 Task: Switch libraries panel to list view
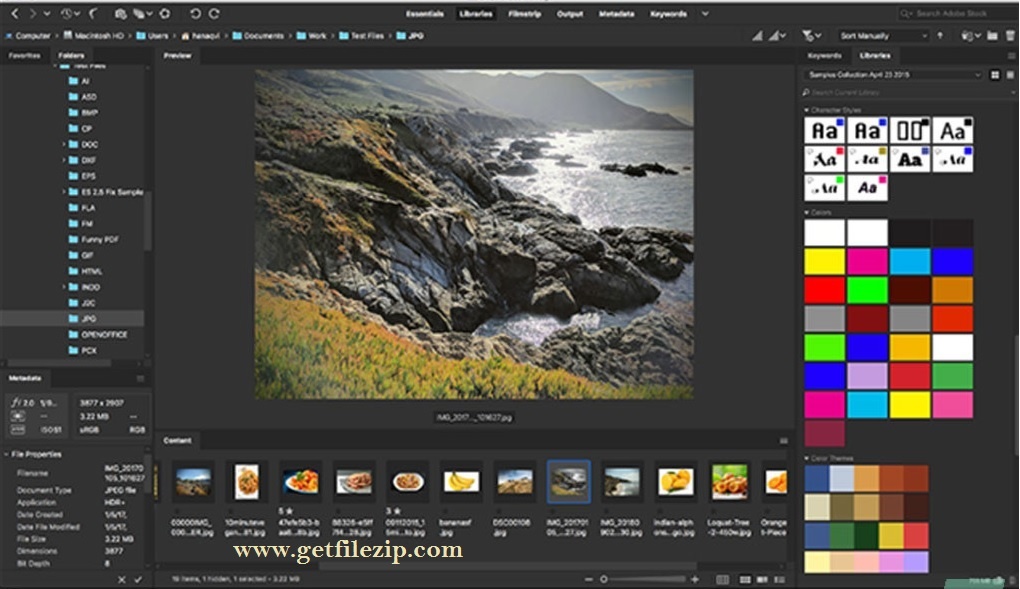(1009, 75)
